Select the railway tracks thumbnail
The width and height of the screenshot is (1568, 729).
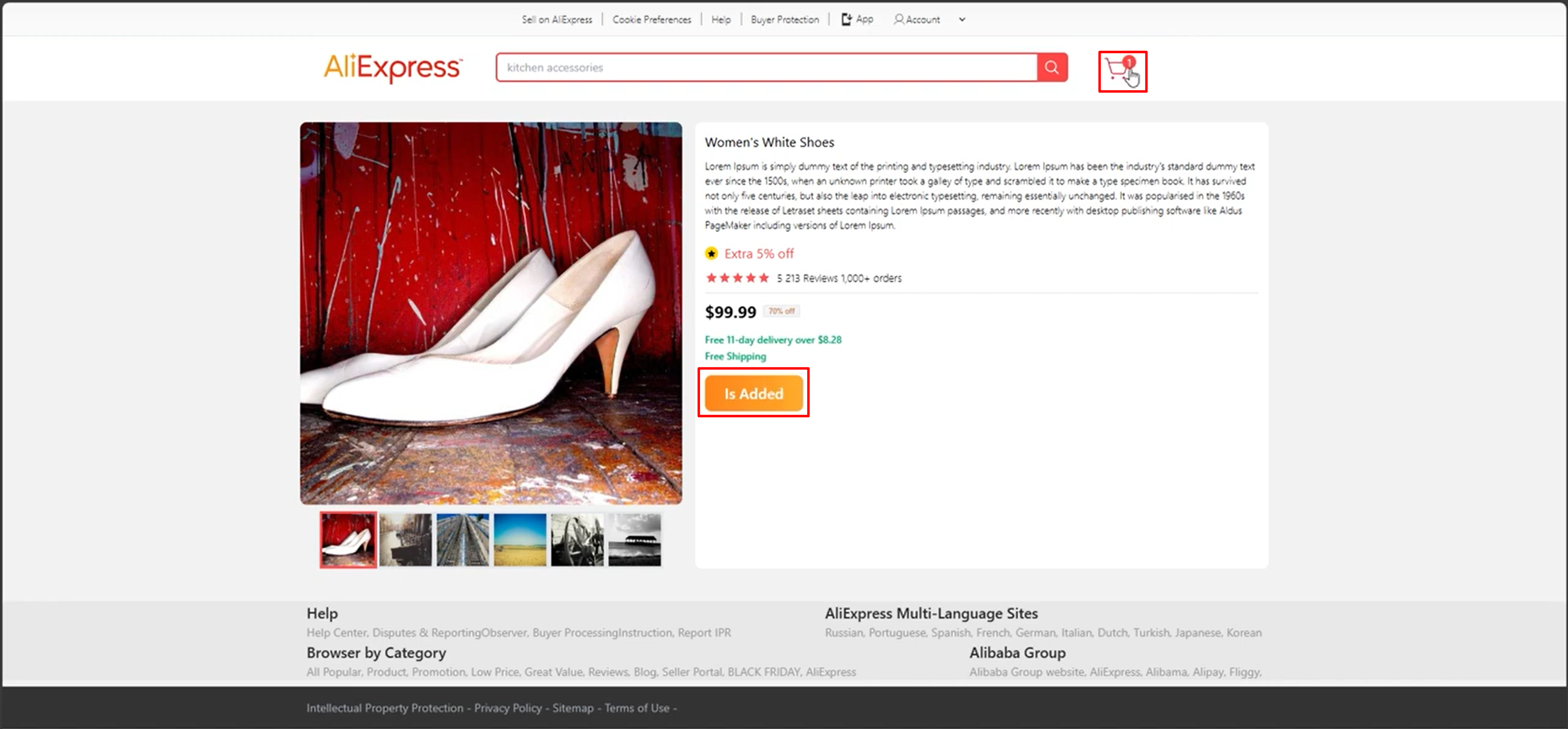coord(462,540)
